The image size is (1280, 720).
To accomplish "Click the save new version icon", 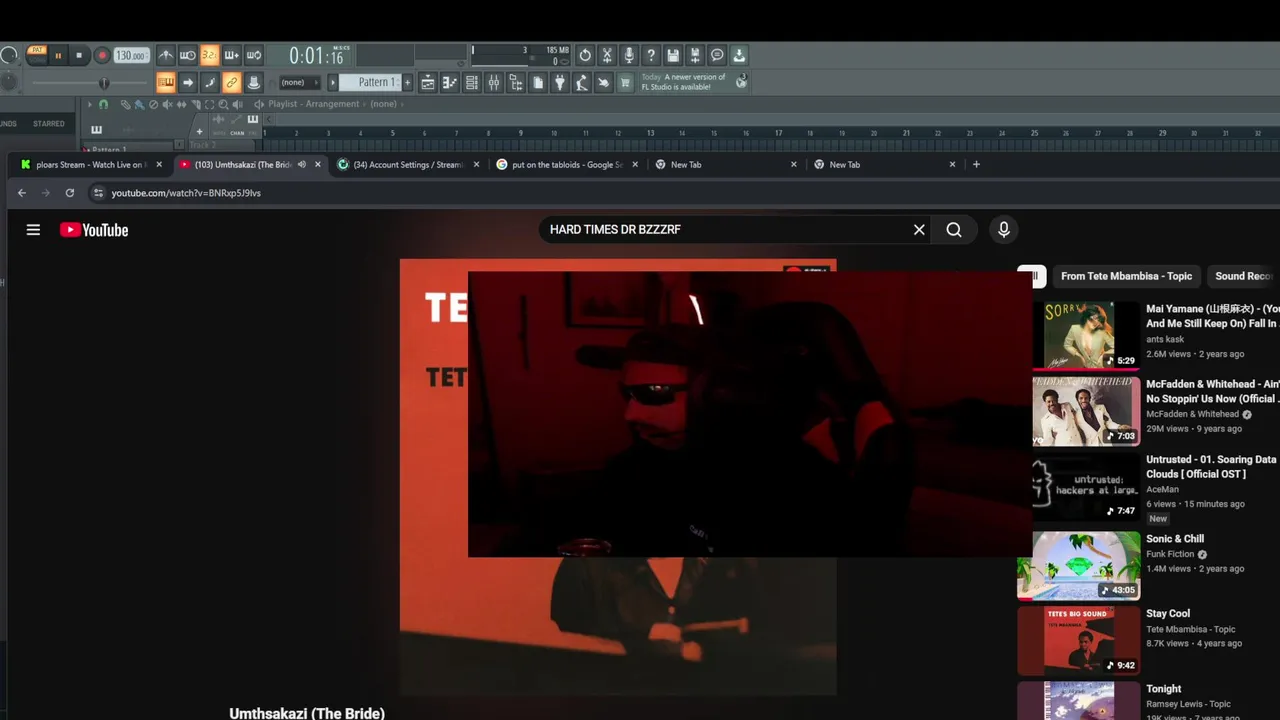I will point(695,55).
